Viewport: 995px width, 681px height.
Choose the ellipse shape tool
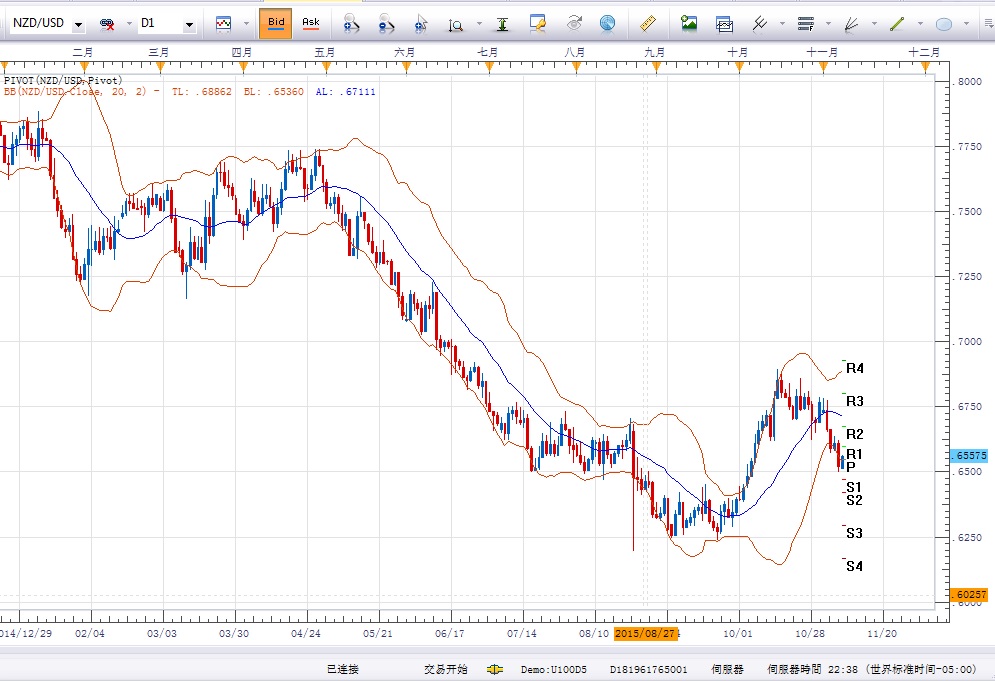click(945, 22)
